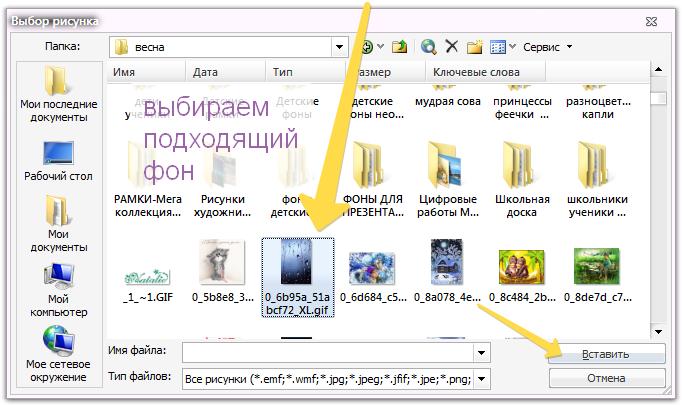Click the file list scrollbar down arrow
The height and width of the screenshot is (405, 682).
point(659,332)
